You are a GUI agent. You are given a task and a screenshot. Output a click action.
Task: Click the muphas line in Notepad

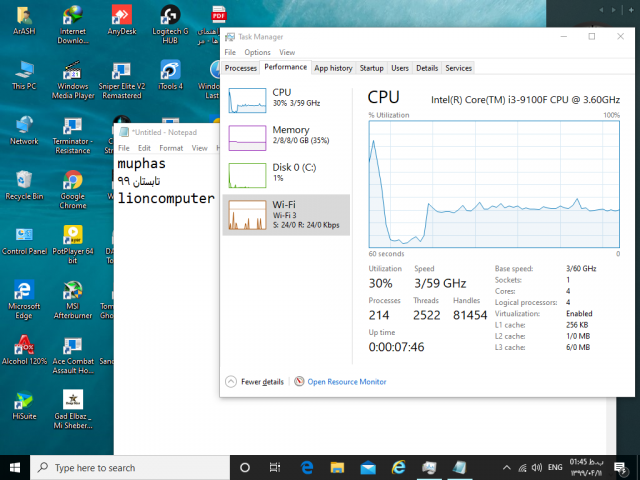click(x=141, y=164)
